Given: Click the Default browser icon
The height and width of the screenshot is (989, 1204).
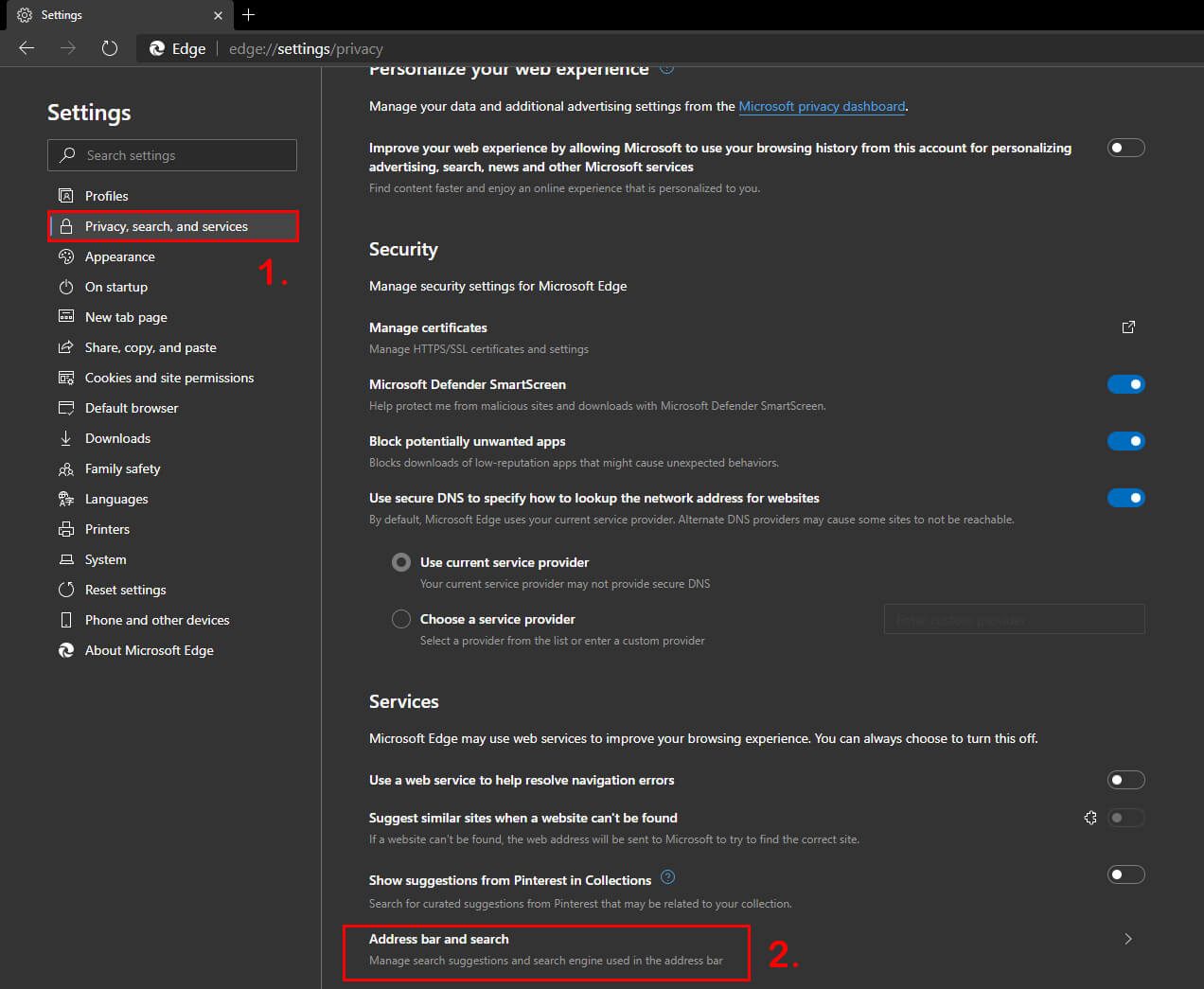Looking at the screenshot, I should pyautogui.click(x=66, y=408).
